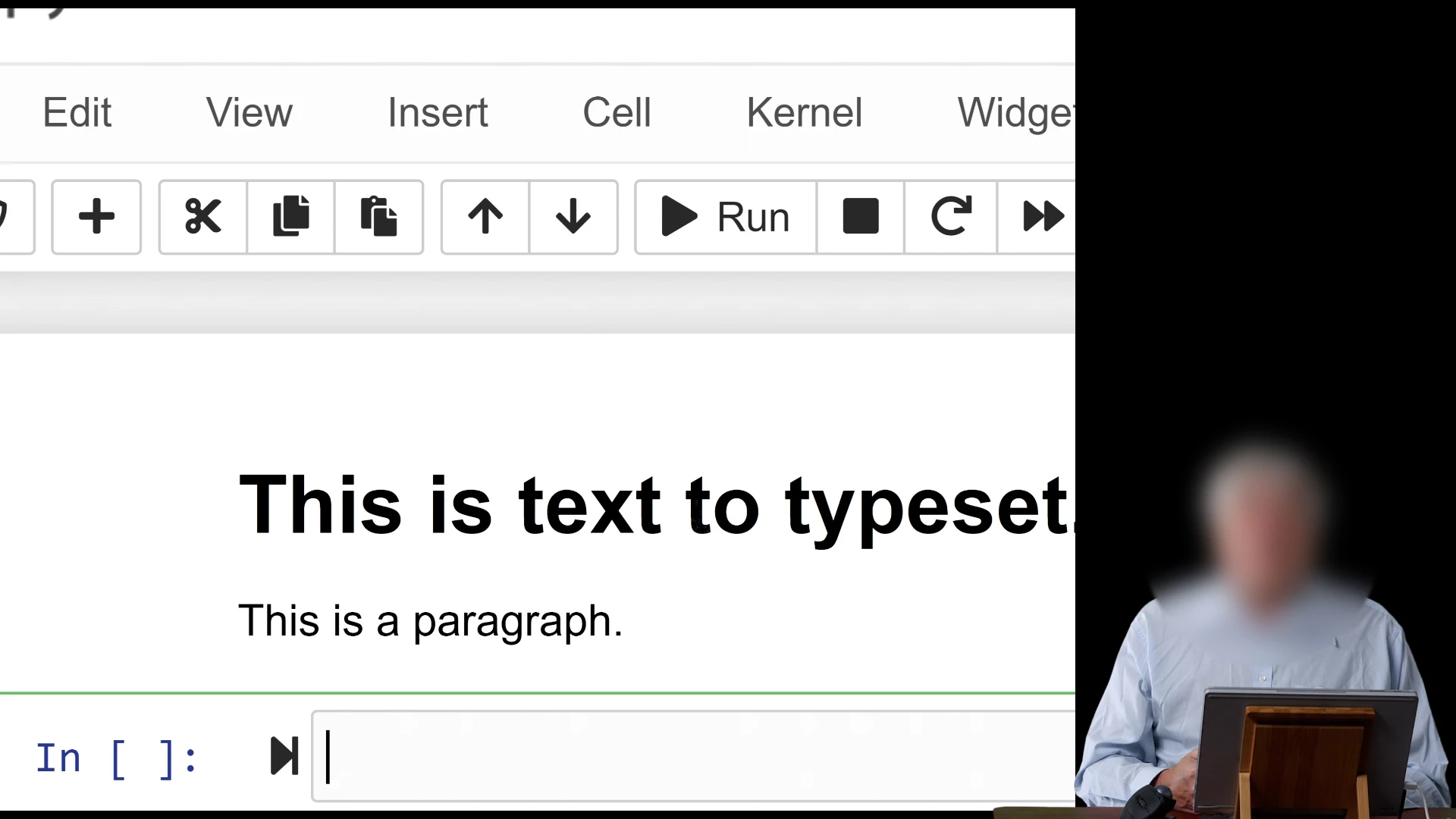This screenshot has height=819, width=1456.
Task: Open the View menu
Action: click(x=249, y=113)
